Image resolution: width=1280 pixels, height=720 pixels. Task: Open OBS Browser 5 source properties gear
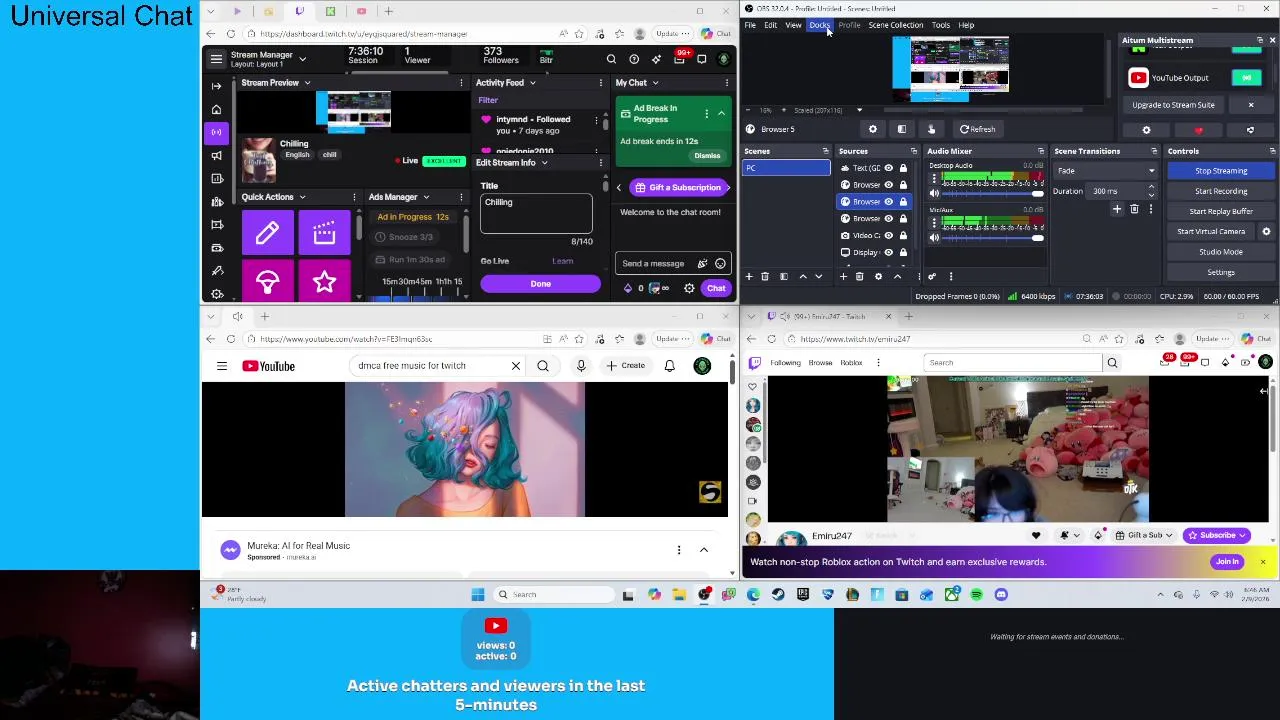(x=873, y=129)
